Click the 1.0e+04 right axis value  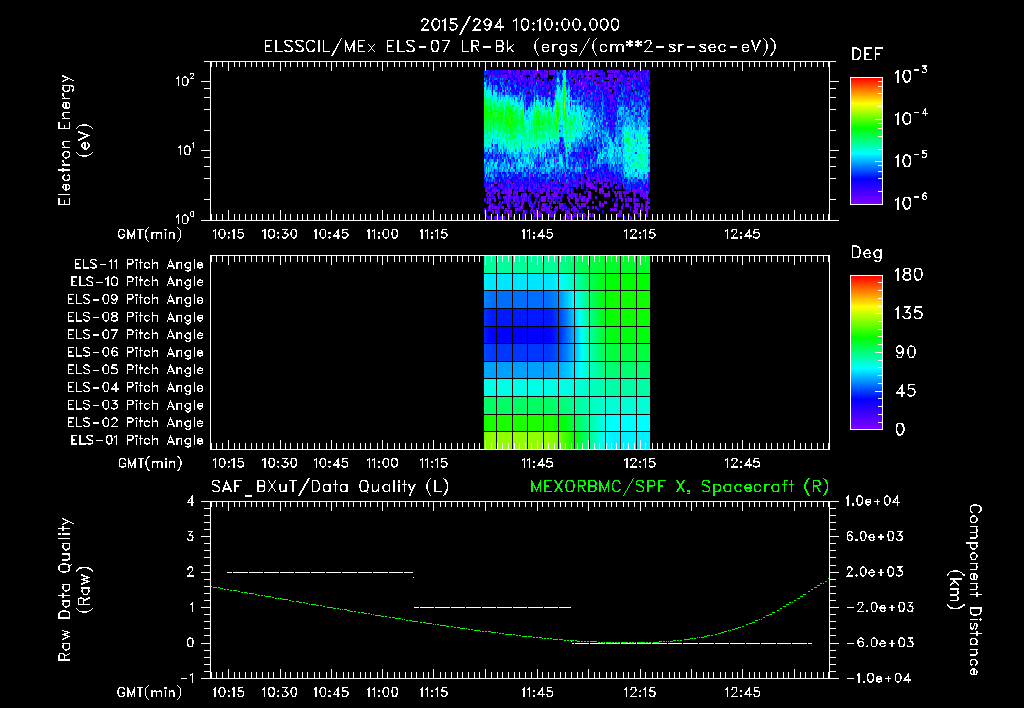(872, 502)
